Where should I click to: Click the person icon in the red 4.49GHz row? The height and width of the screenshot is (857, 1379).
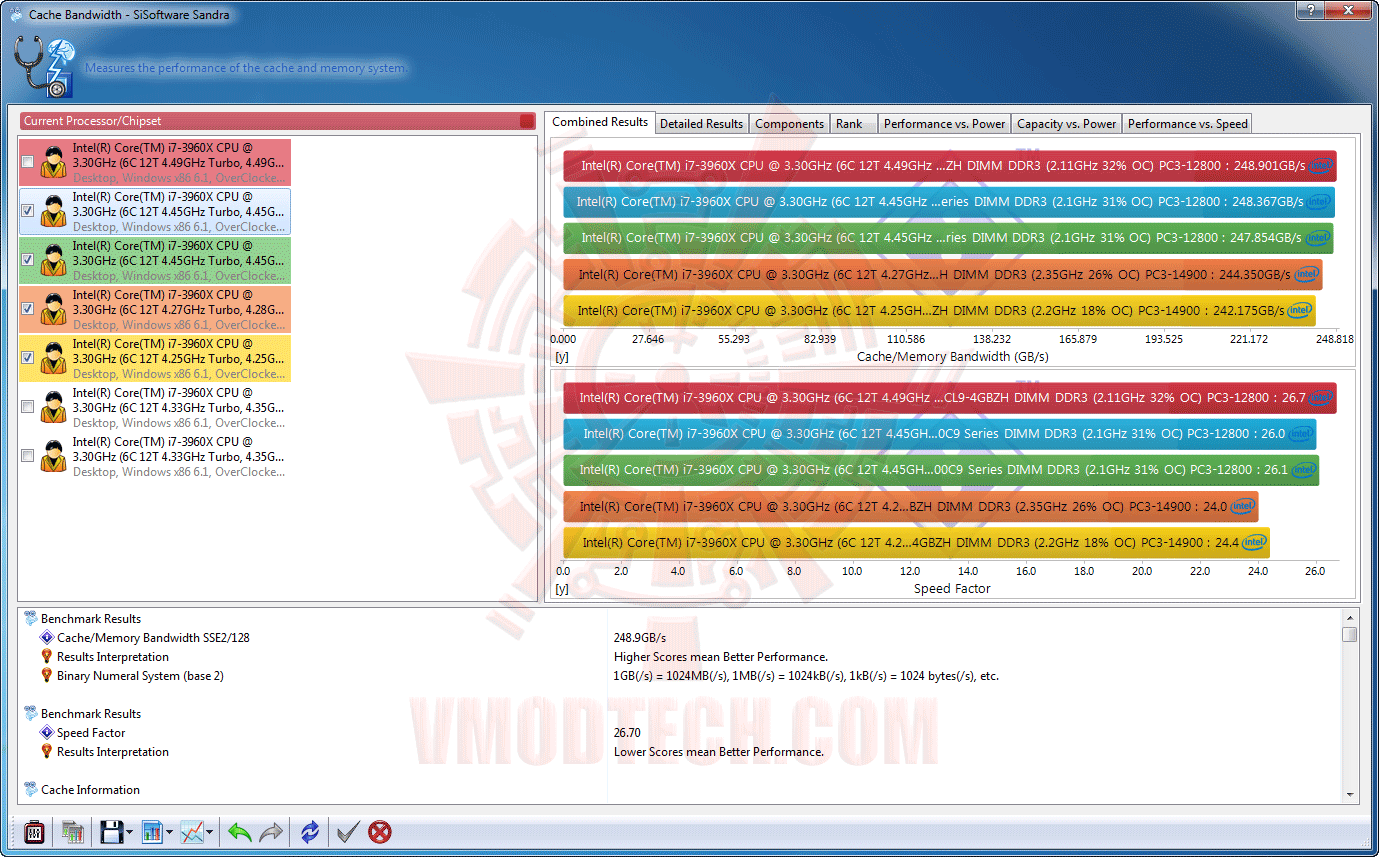tap(54, 162)
